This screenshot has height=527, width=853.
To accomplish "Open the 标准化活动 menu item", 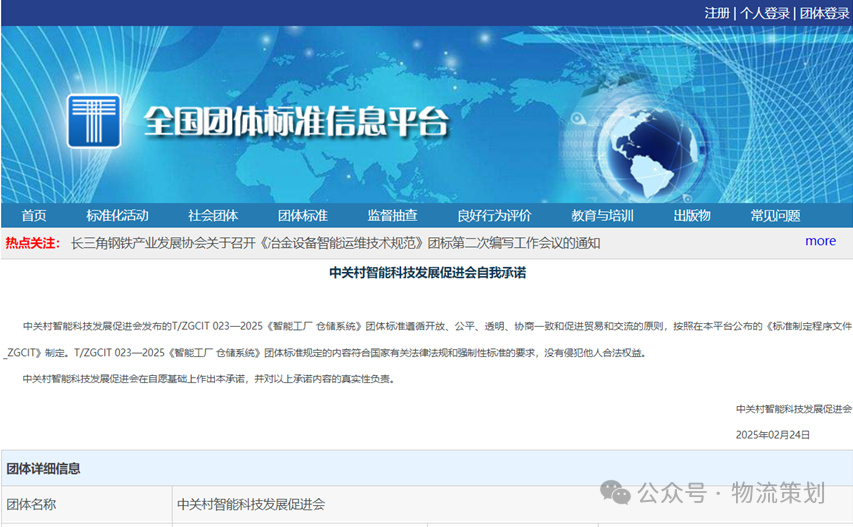I will (x=118, y=216).
